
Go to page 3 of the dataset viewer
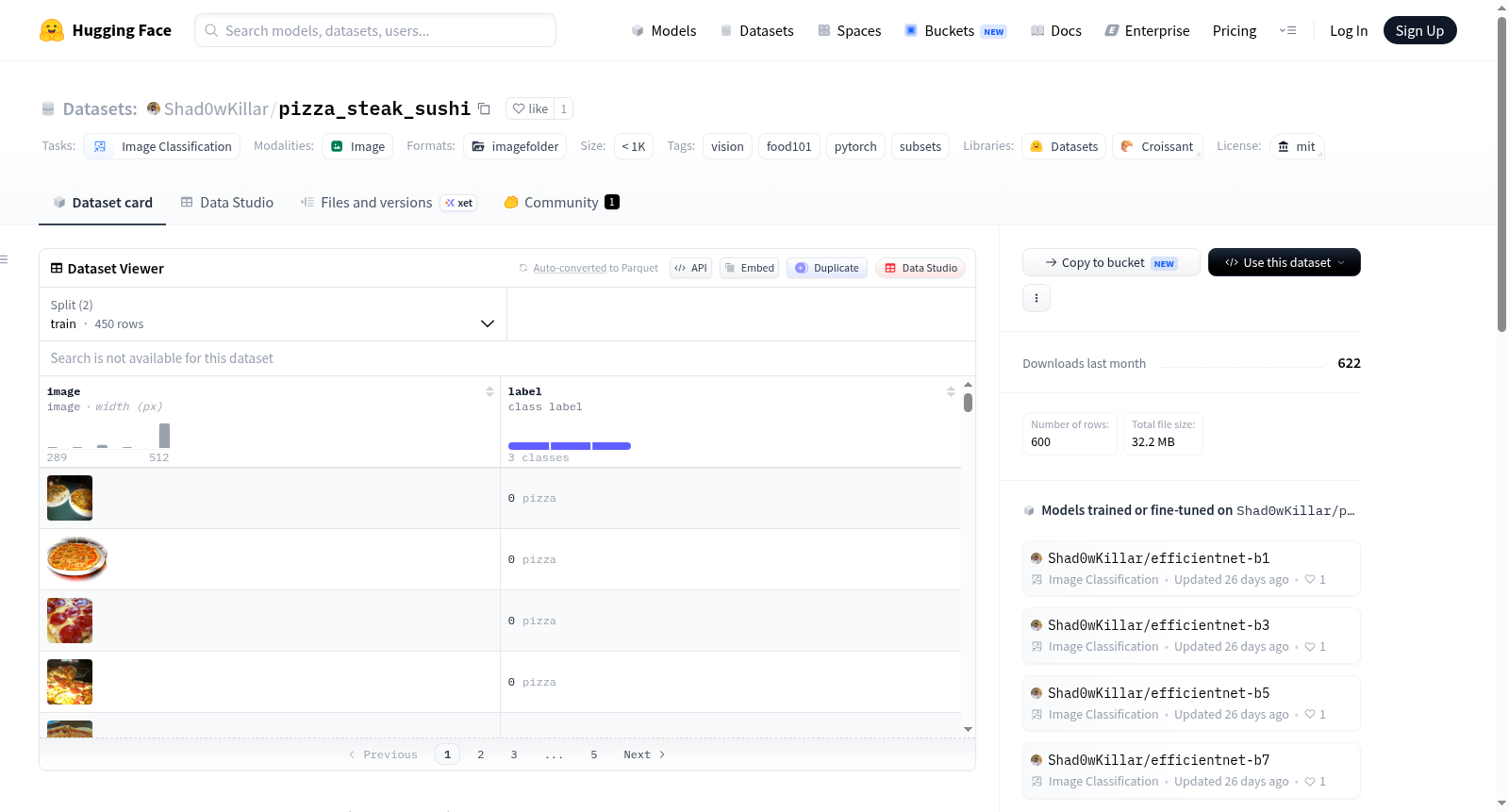[x=514, y=754]
